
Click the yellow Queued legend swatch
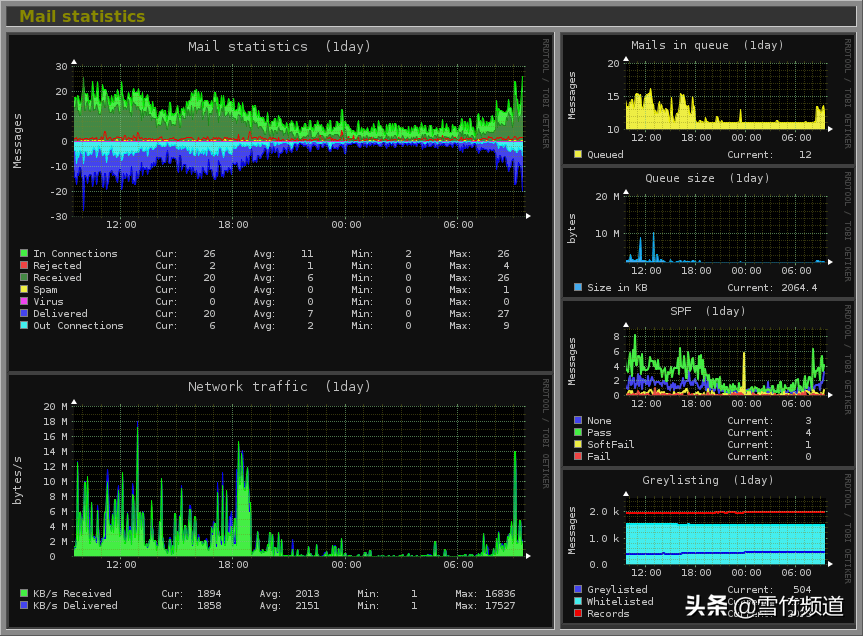point(577,155)
